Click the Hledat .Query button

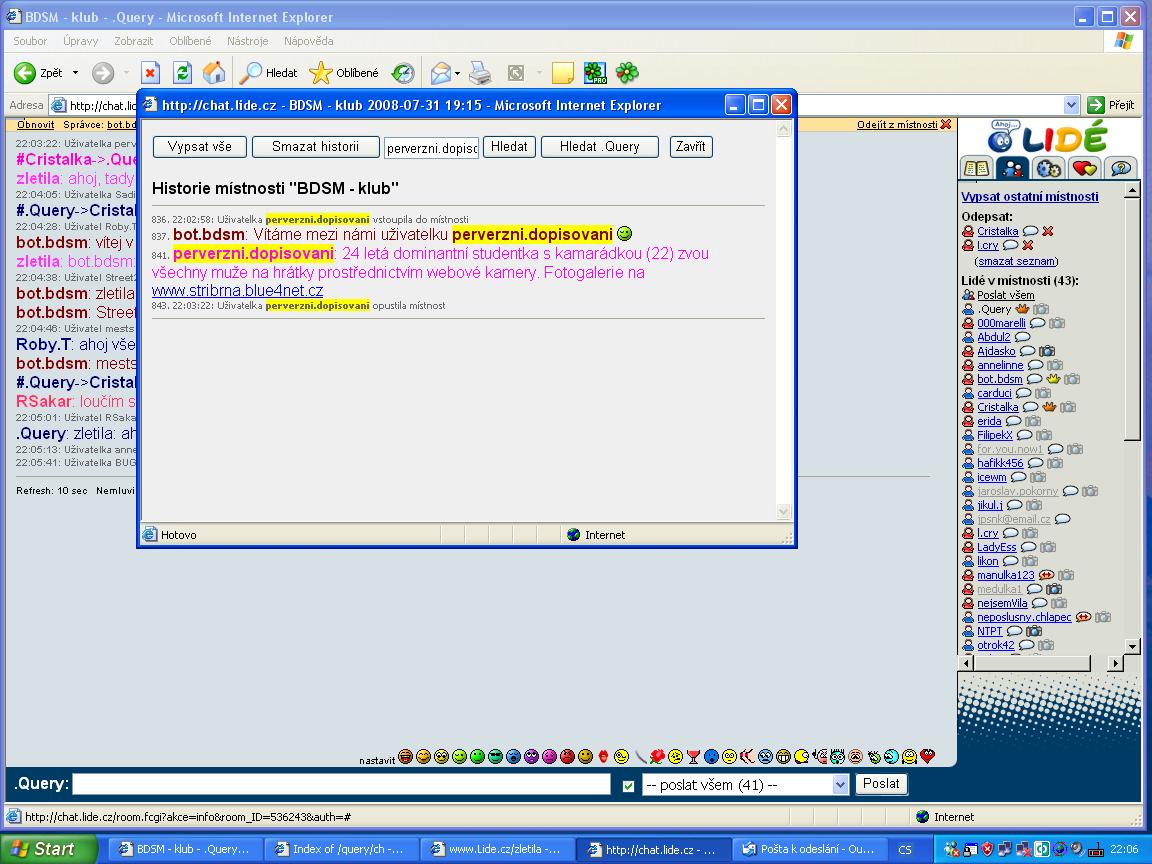[600, 147]
